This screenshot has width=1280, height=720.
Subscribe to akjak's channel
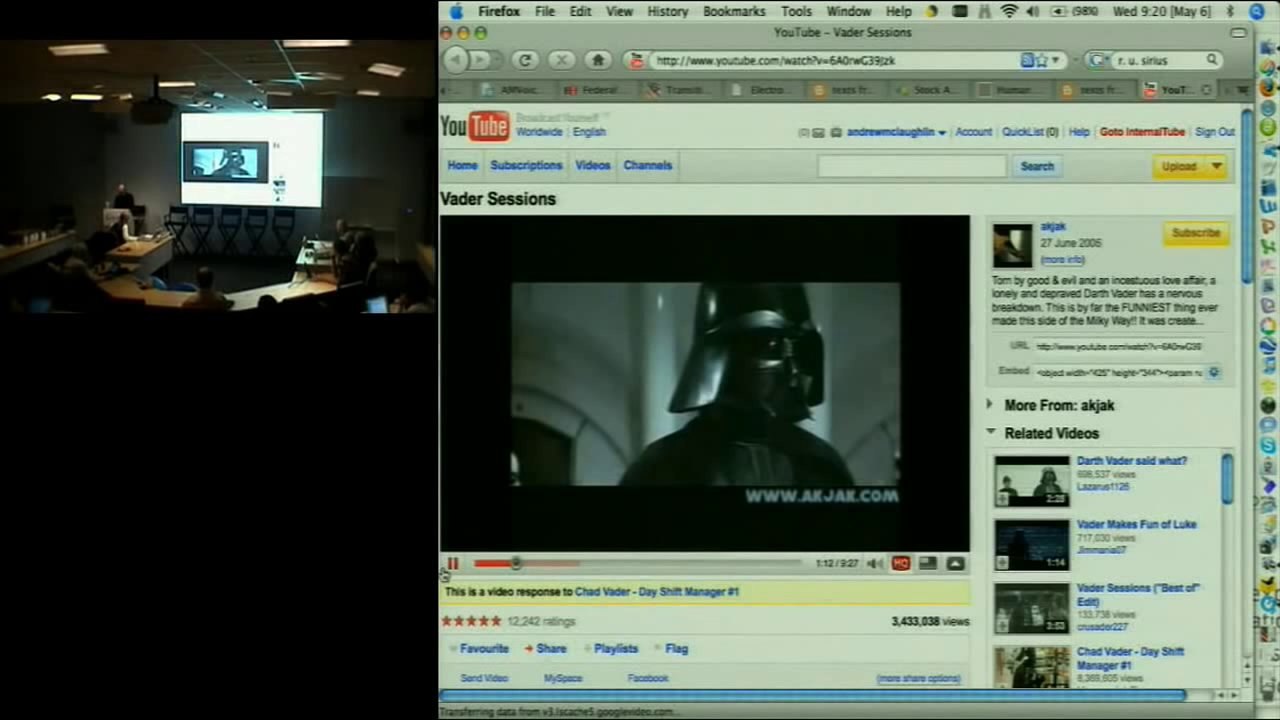point(1196,233)
